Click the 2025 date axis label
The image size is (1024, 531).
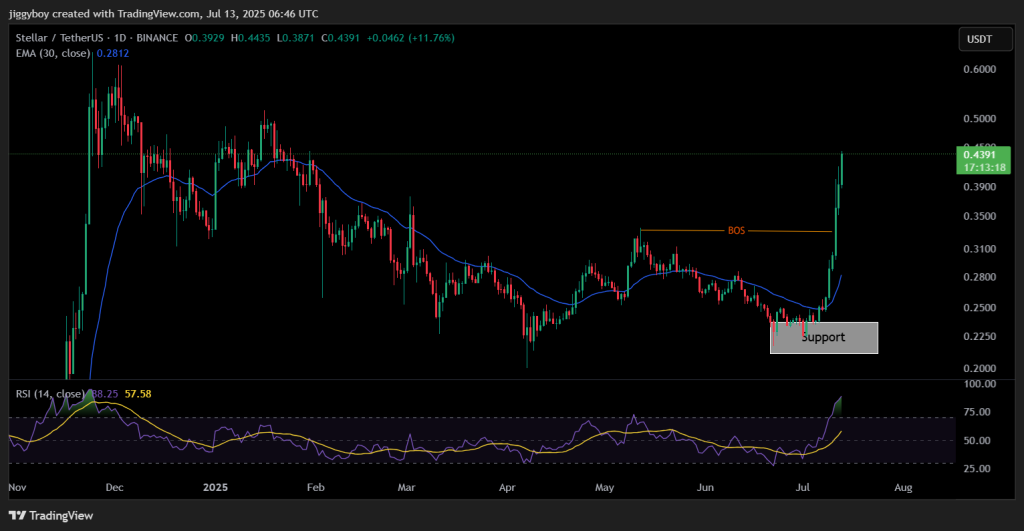pos(216,487)
